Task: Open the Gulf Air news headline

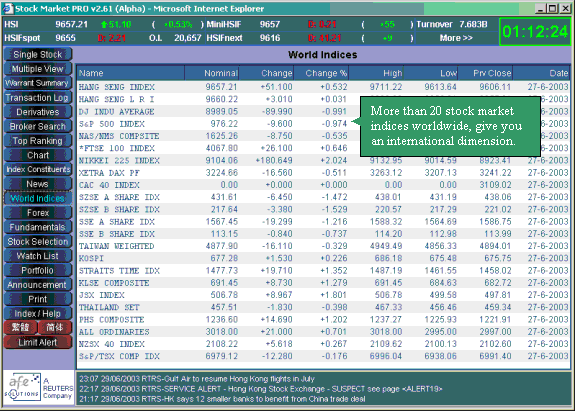Action: click(197, 379)
